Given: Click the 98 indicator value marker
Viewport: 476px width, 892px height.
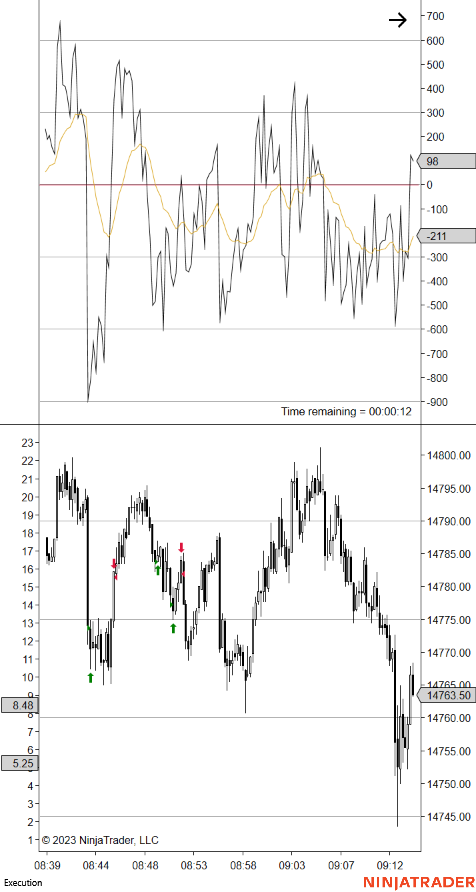Looking at the screenshot, I should pyautogui.click(x=446, y=162).
